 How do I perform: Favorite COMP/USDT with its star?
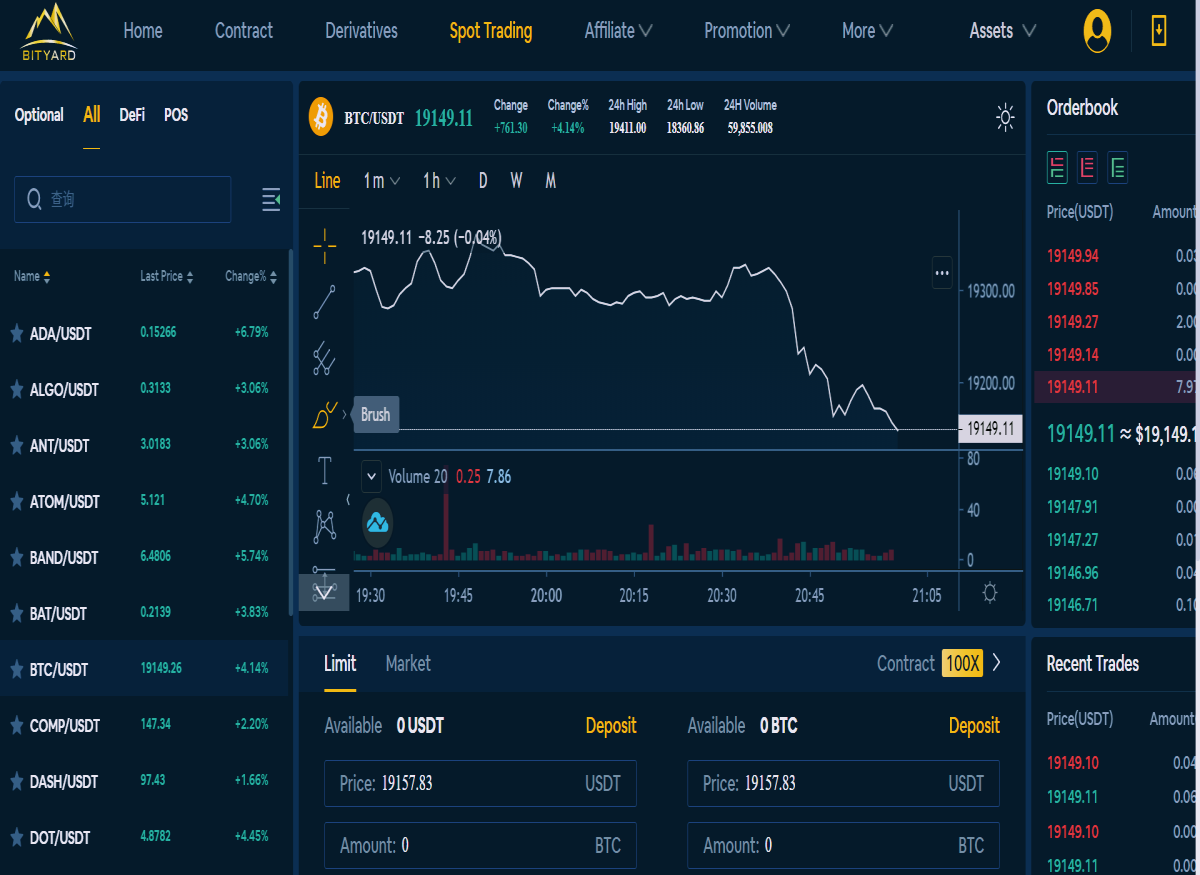coord(16,725)
